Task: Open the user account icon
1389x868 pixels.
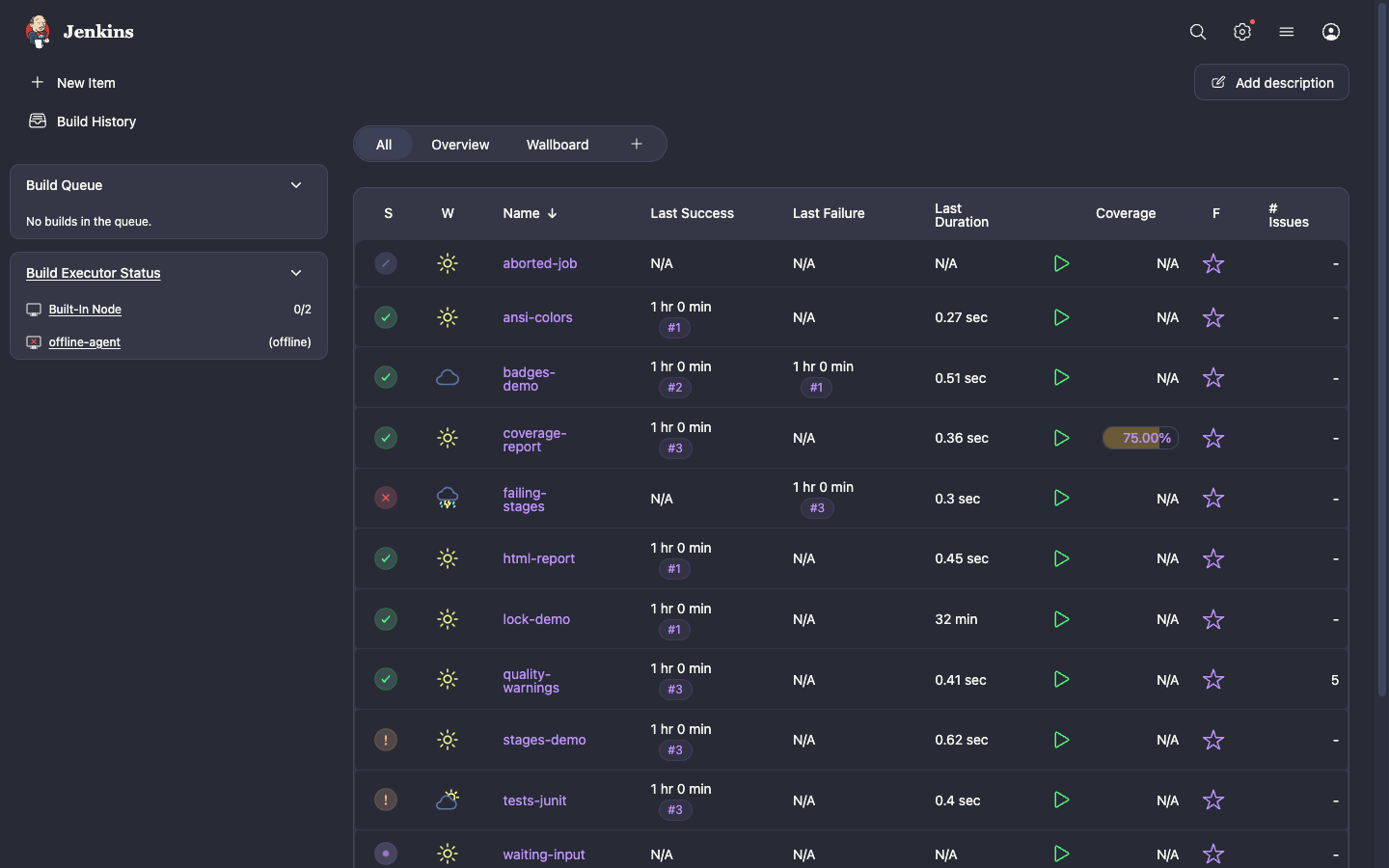Action: (1331, 32)
